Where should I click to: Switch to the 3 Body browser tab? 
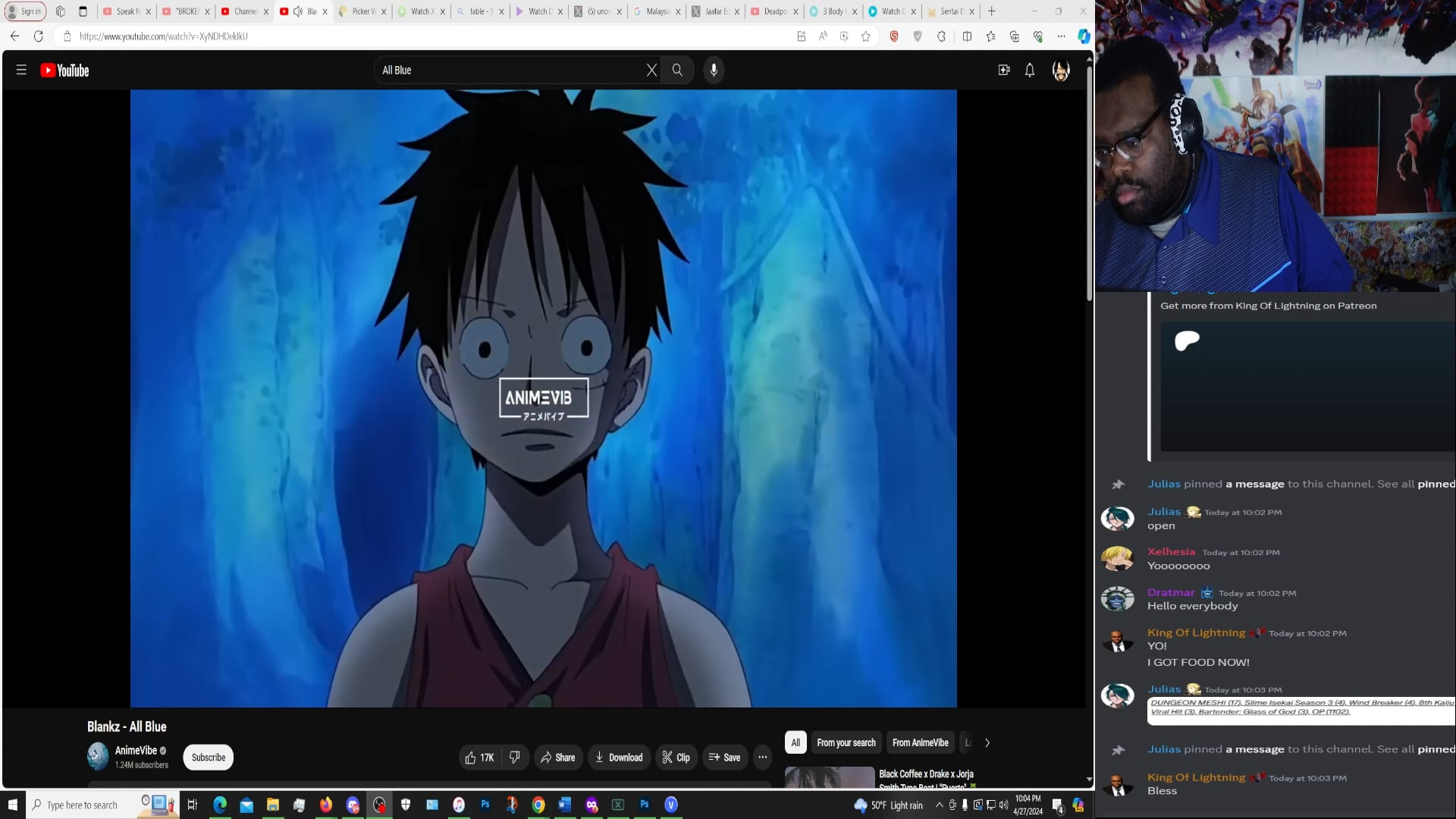[x=833, y=11]
